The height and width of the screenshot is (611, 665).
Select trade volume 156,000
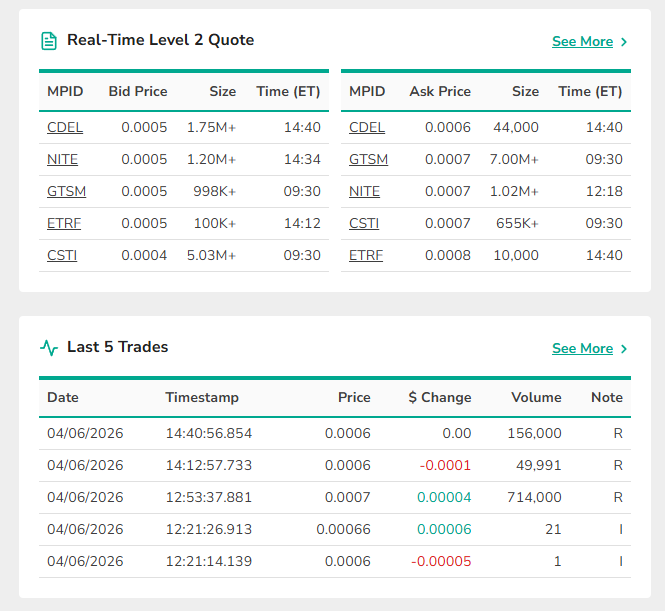tap(534, 433)
